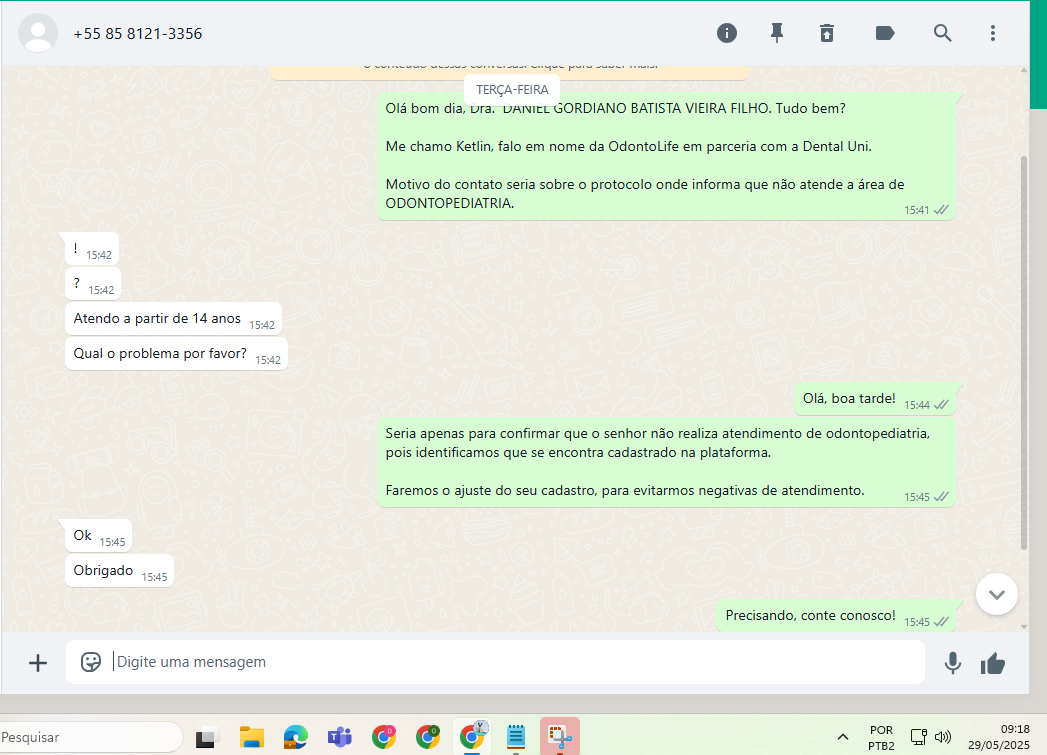Click the scrollbar down arrow in chat
Viewport: 1047px width, 755px height.
(1024, 627)
